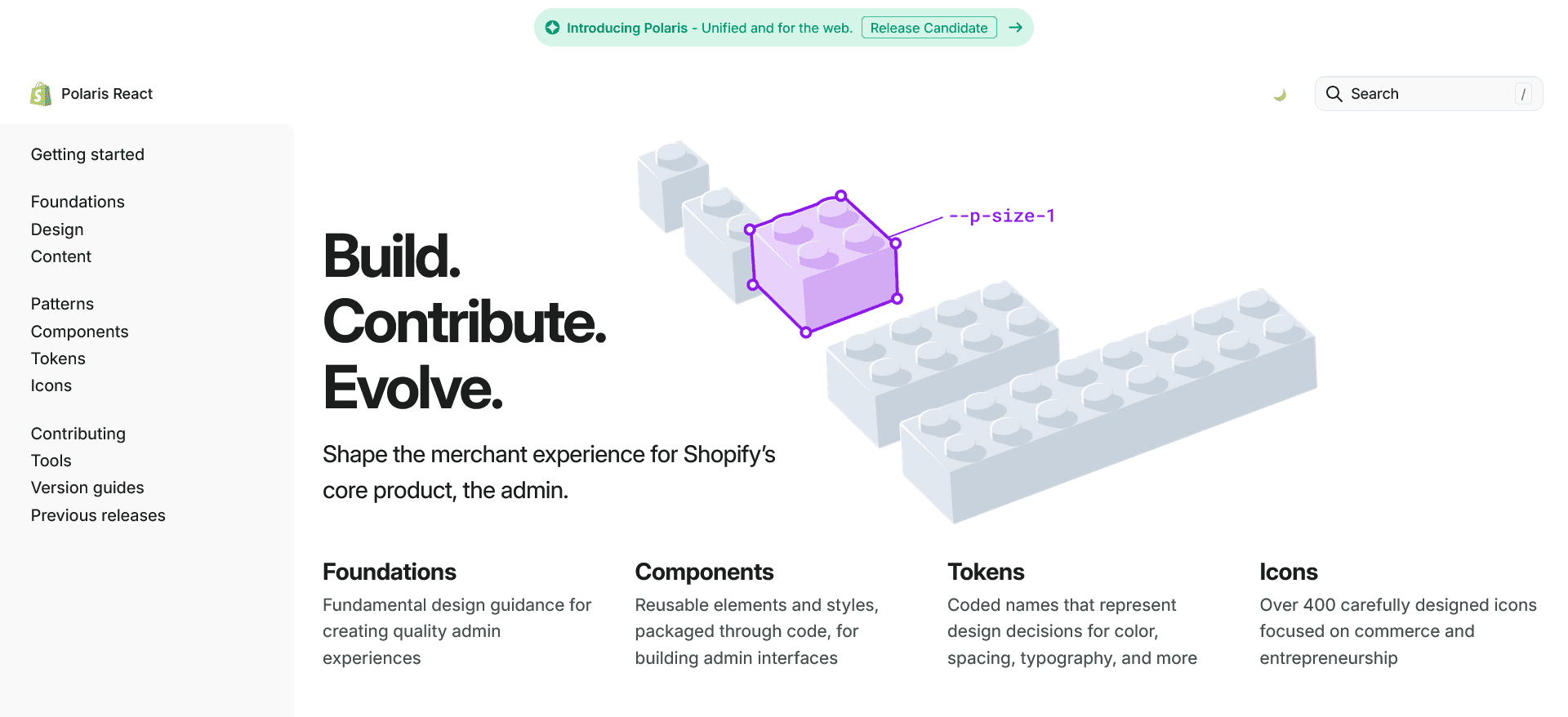The height and width of the screenshot is (717, 1568).
Task: Click the slash keyboard shortcut badge
Action: [1523, 93]
